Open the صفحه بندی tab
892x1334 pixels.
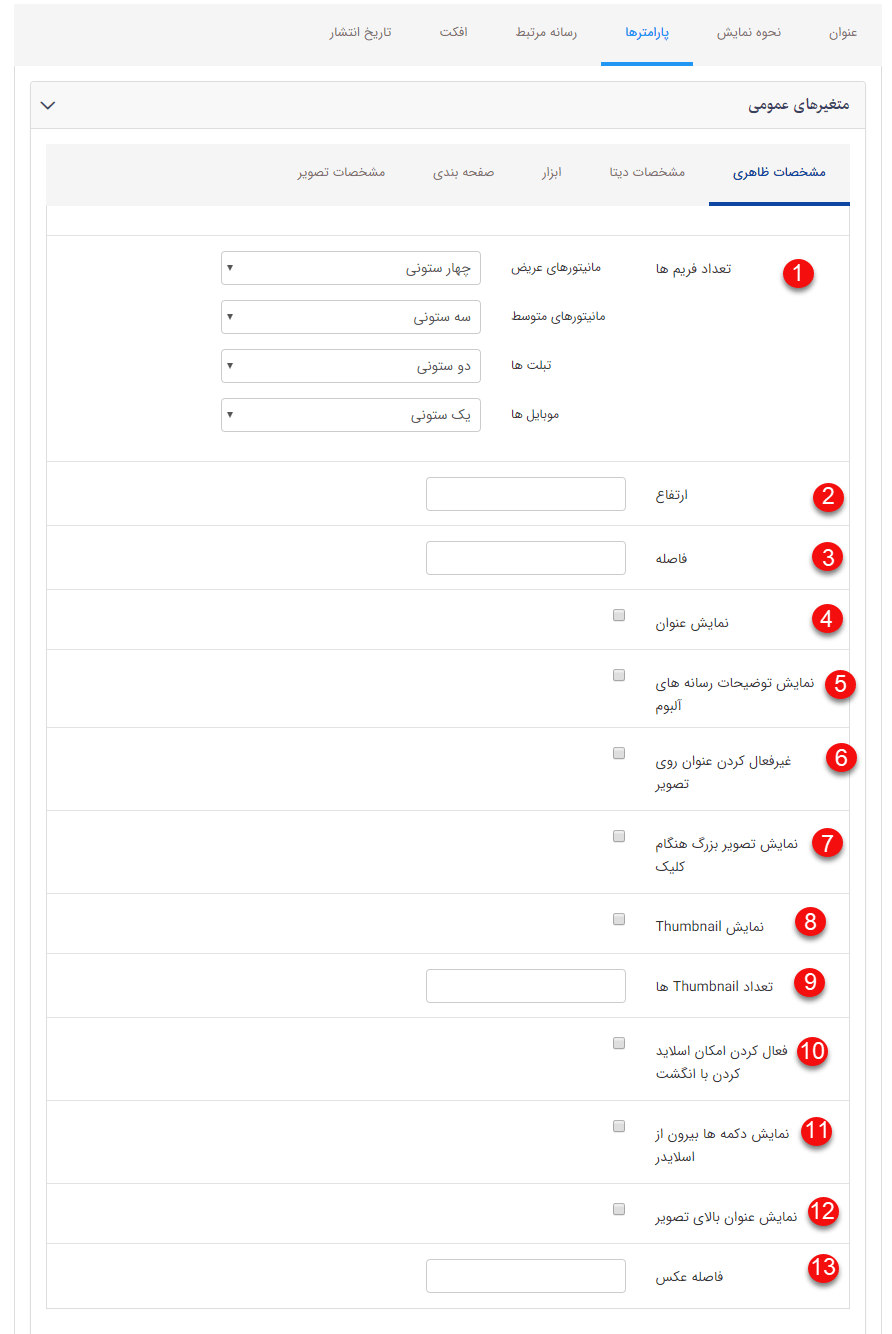click(463, 172)
